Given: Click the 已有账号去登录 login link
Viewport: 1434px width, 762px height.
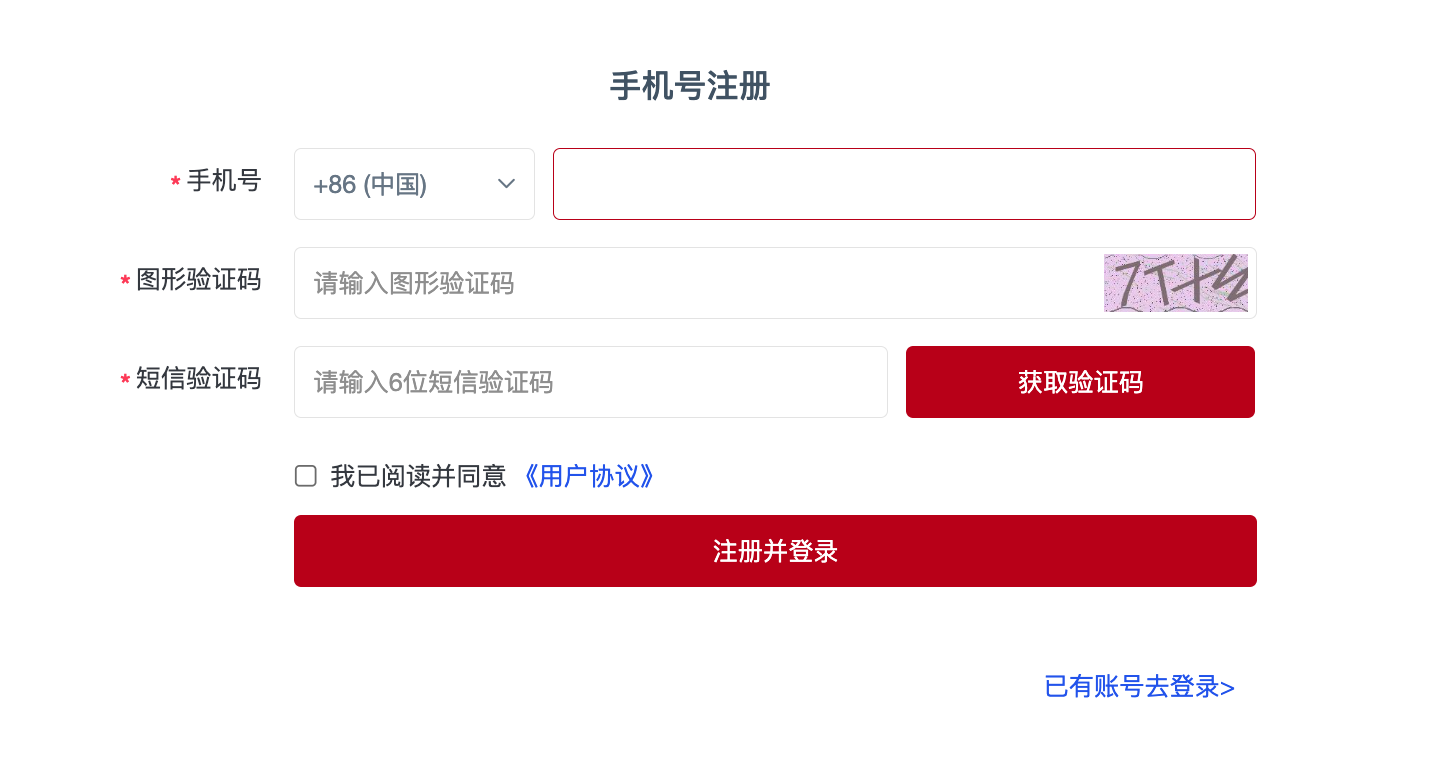Looking at the screenshot, I should click(x=1138, y=688).
